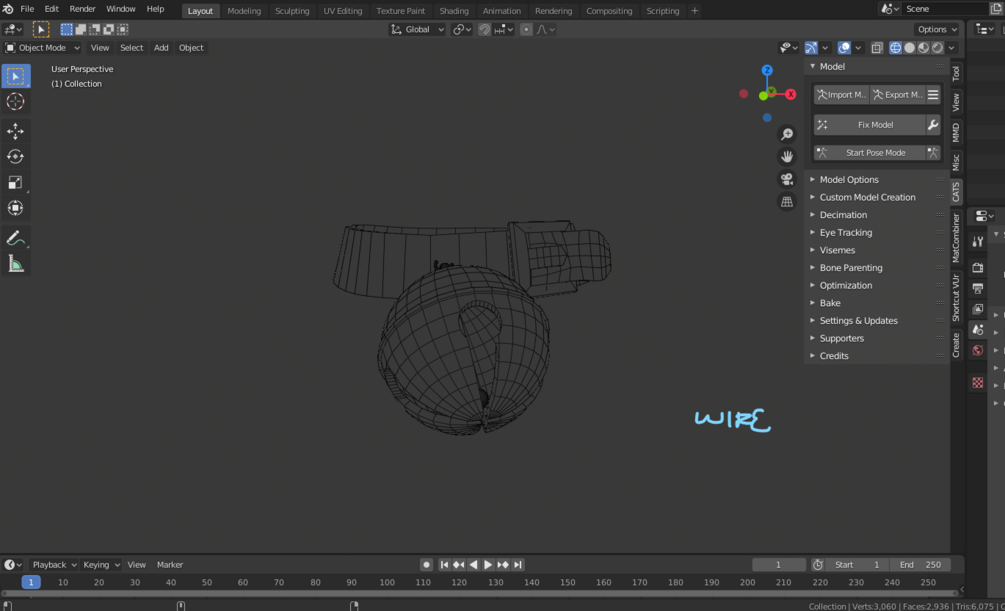This screenshot has width=1005, height=611.
Task: Click the tweak selection cursor icon
Action: [40, 29]
